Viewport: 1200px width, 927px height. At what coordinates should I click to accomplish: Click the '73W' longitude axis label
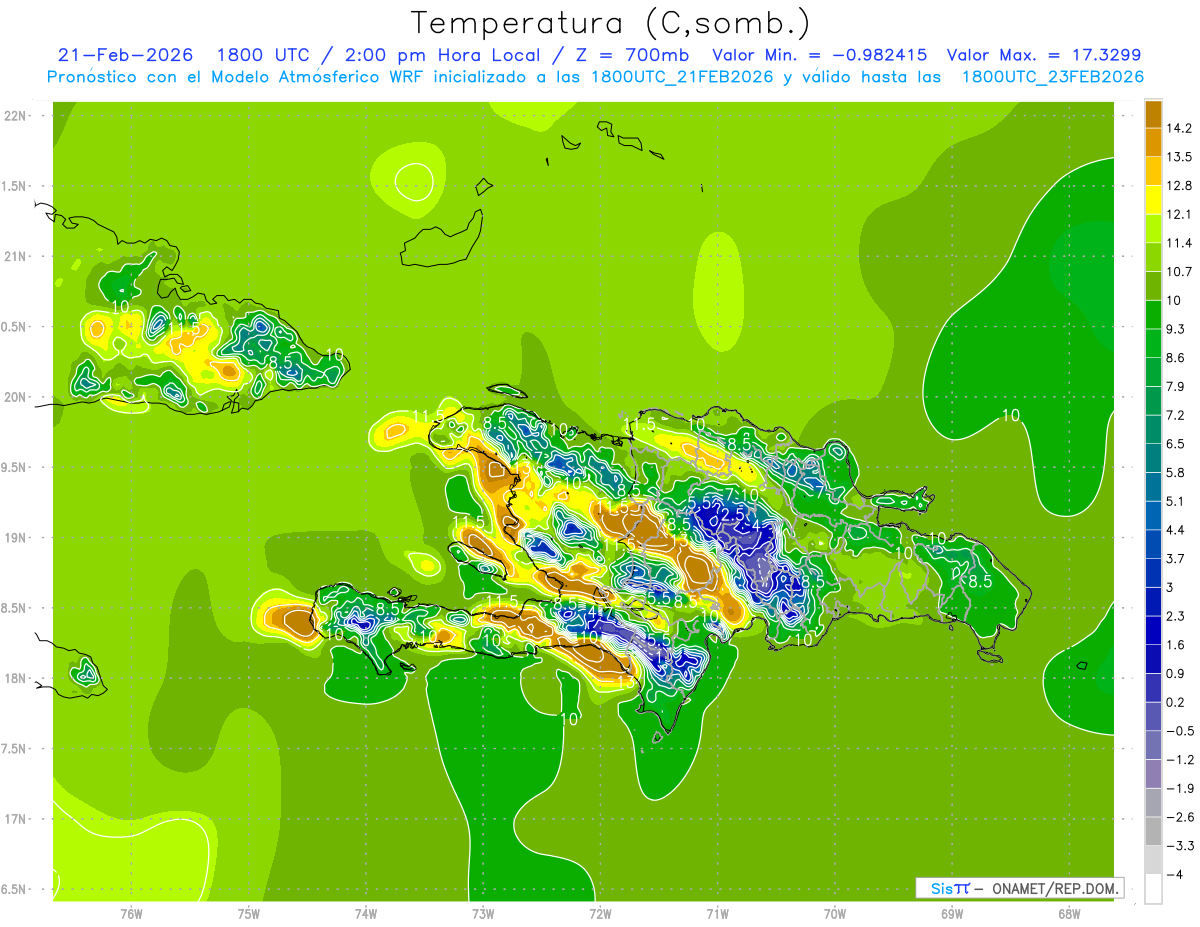(x=483, y=914)
